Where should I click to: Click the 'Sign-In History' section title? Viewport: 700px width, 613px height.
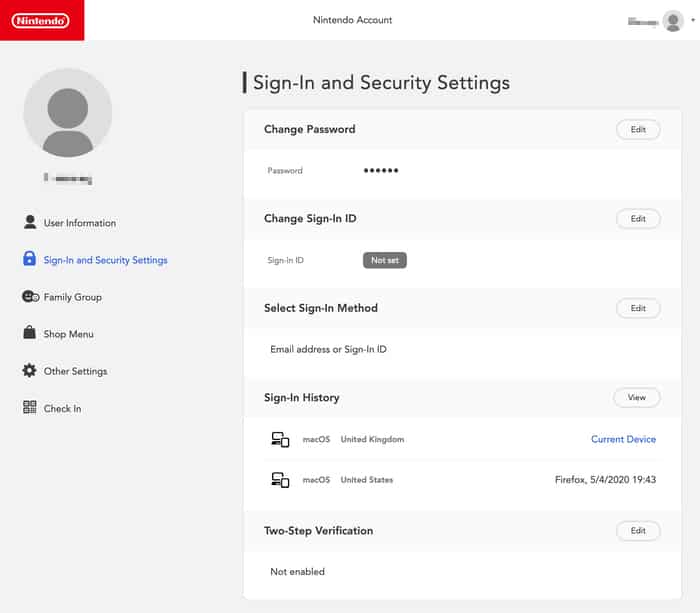[x=301, y=397]
